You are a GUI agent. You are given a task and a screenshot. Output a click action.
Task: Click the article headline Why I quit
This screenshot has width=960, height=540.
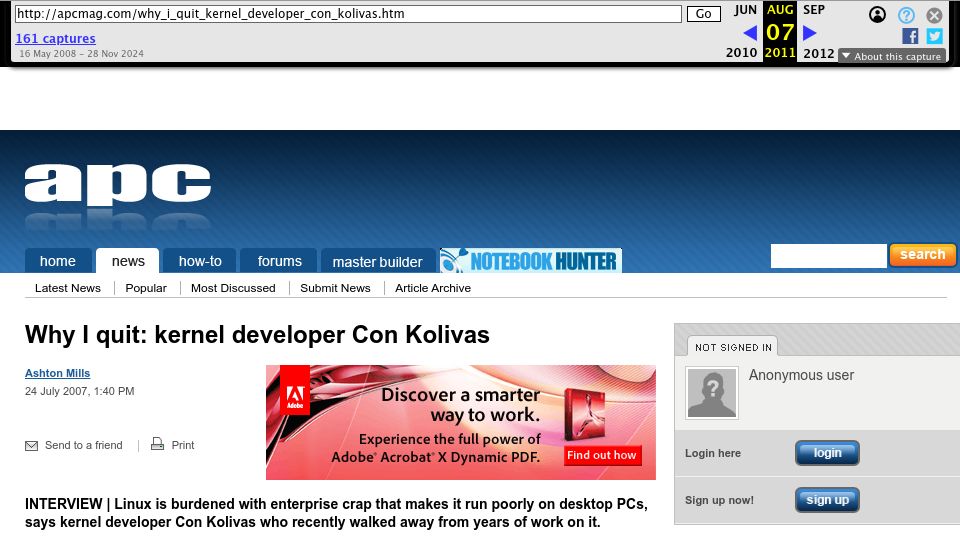pyautogui.click(x=257, y=335)
